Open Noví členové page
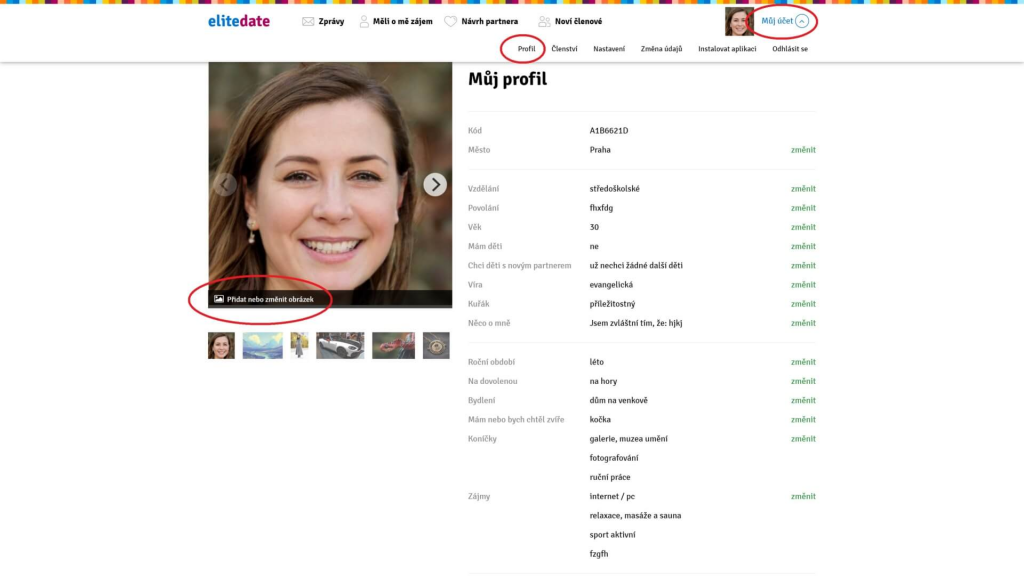Screen dimensions: 1024x576 [x=578, y=22]
